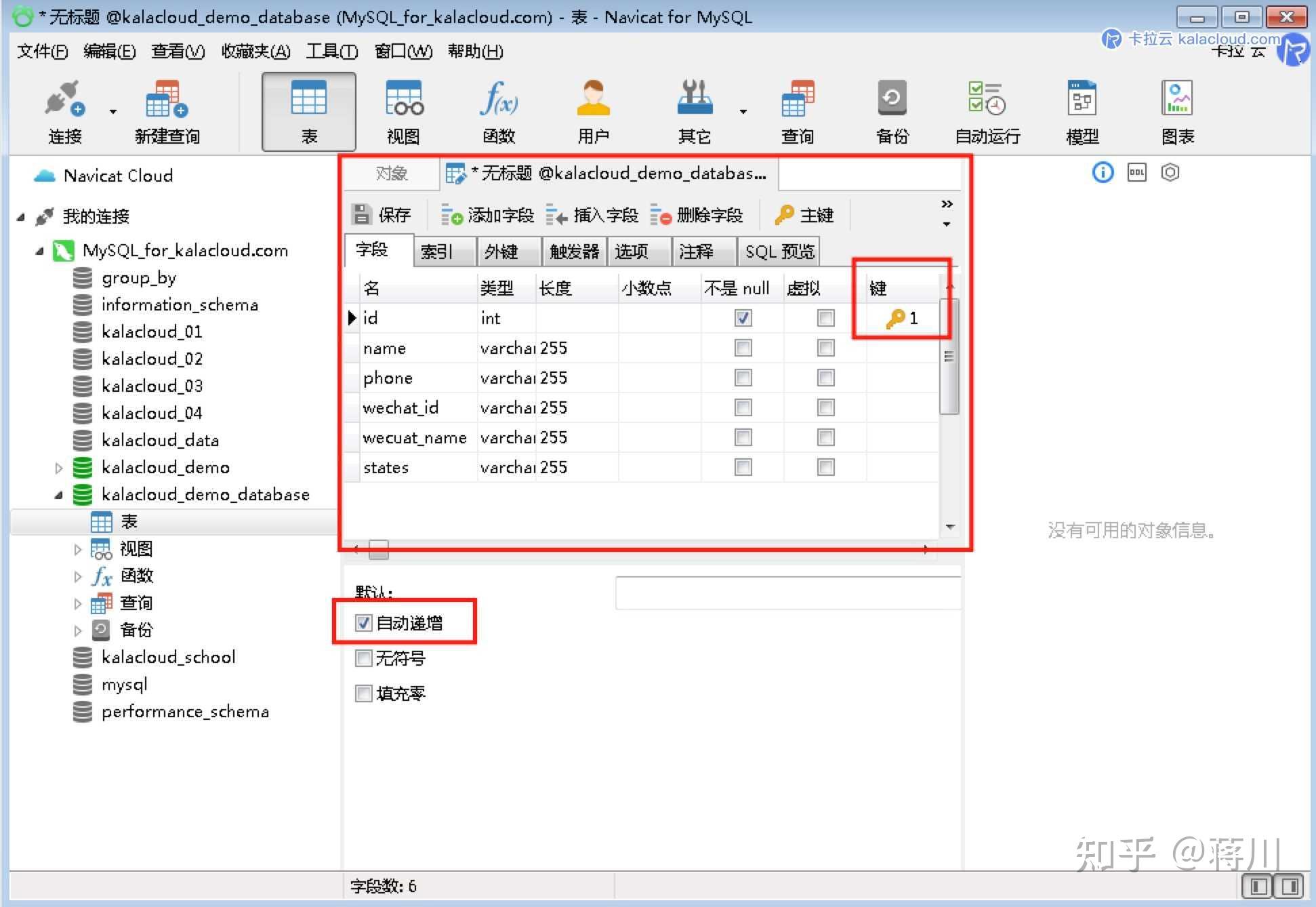The width and height of the screenshot is (1316, 907).
Task: Click inside the 默认 value input field
Action: coord(786,592)
